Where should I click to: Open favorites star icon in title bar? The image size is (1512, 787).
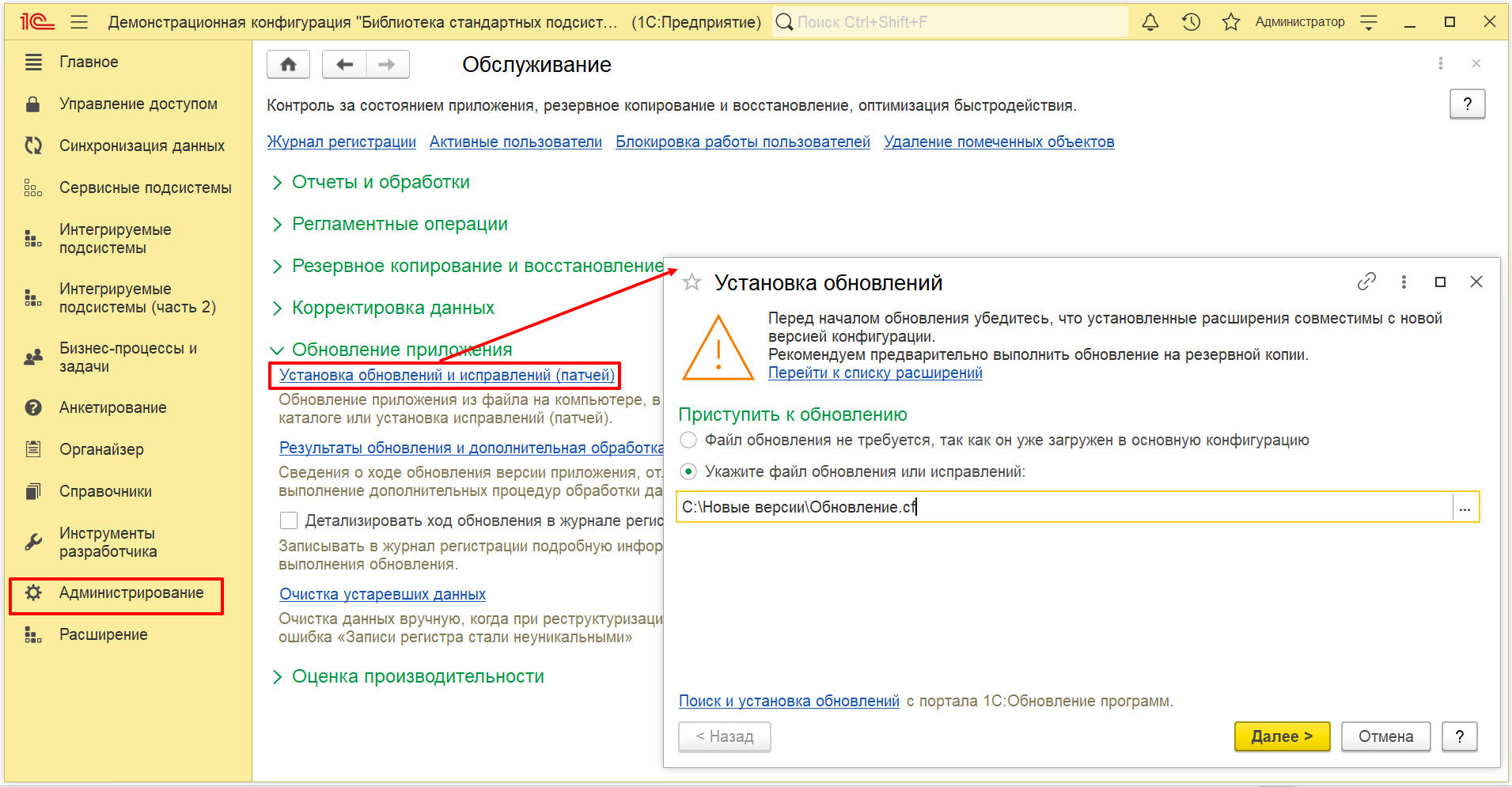point(1230,22)
